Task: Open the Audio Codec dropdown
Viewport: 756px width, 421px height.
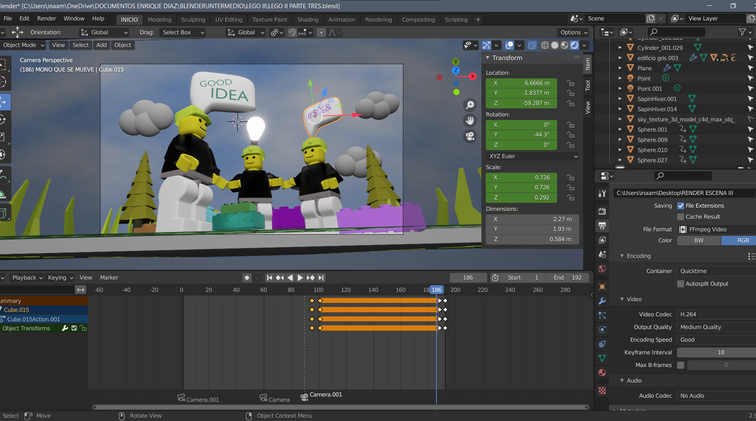Action: pyautogui.click(x=716, y=395)
